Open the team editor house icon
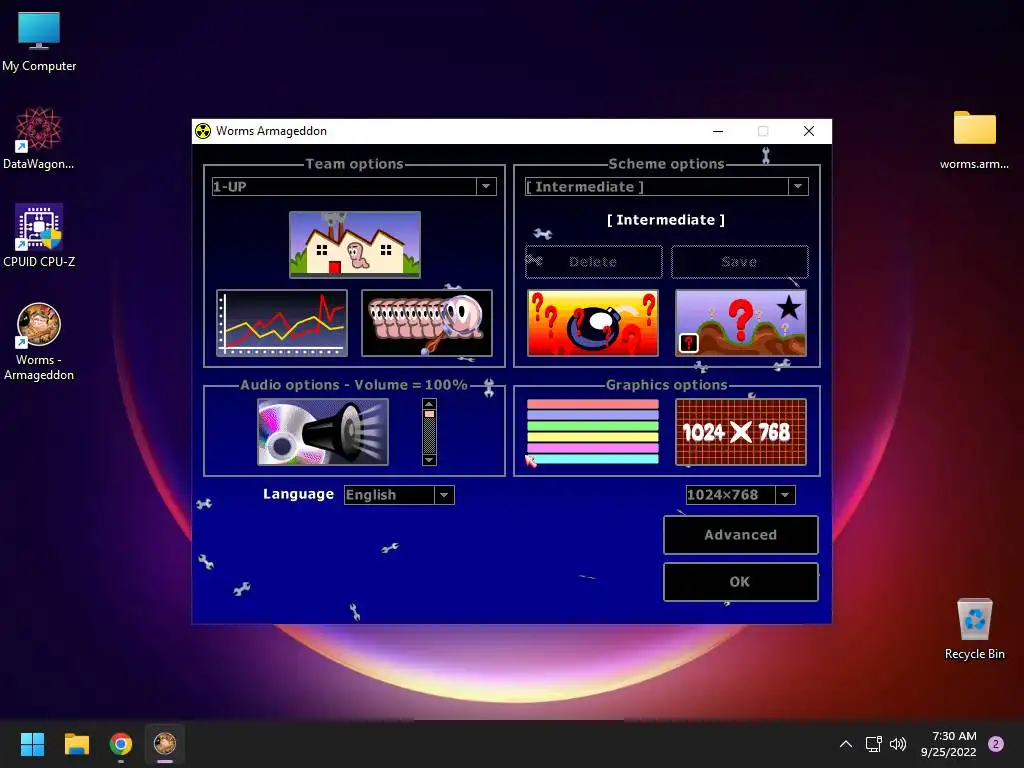This screenshot has width=1024, height=768. [x=355, y=245]
